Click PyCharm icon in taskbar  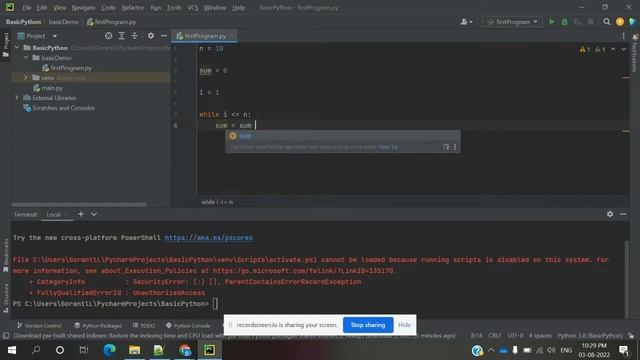pos(209,350)
